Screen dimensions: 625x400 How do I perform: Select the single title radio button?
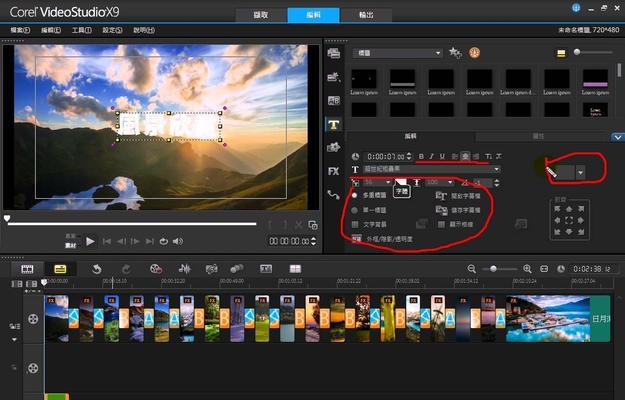coord(354,210)
